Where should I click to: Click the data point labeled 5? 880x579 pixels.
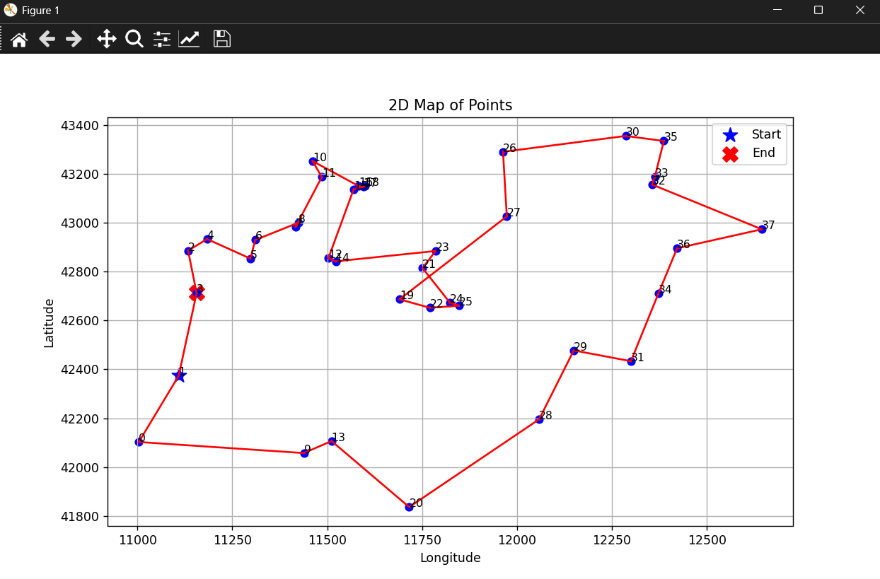(251, 259)
